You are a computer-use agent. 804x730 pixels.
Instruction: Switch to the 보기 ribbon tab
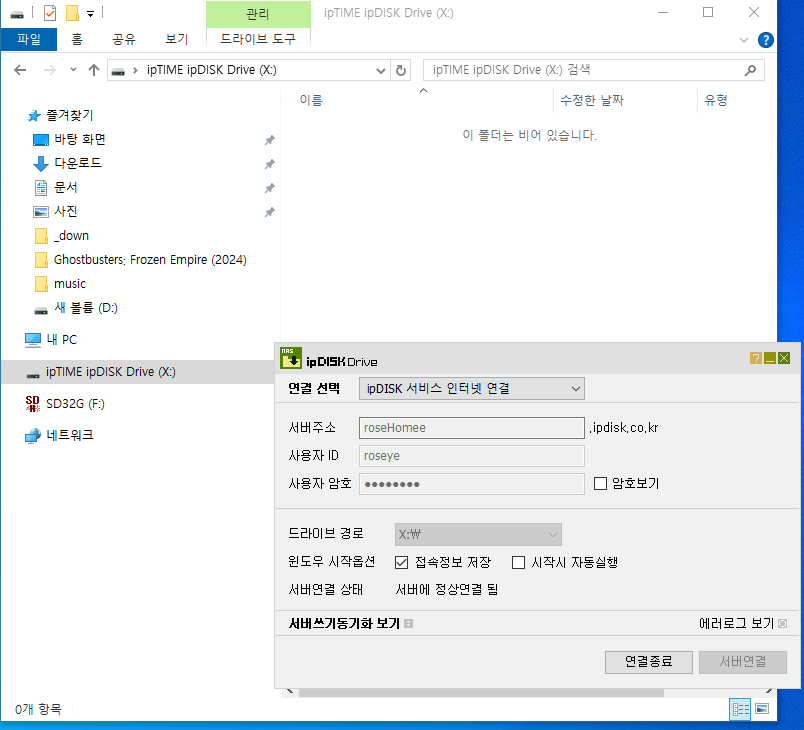(177, 39)
